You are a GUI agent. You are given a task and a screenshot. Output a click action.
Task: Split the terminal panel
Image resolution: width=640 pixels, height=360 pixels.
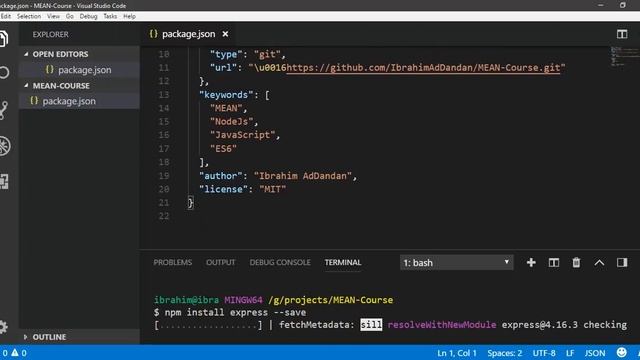[554, 262]
